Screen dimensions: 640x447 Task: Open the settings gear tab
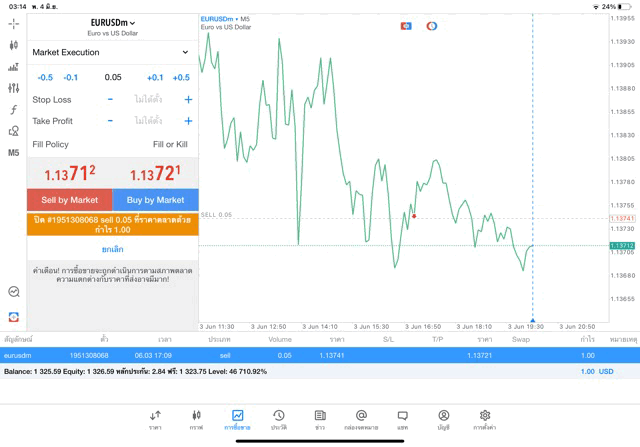485,419
